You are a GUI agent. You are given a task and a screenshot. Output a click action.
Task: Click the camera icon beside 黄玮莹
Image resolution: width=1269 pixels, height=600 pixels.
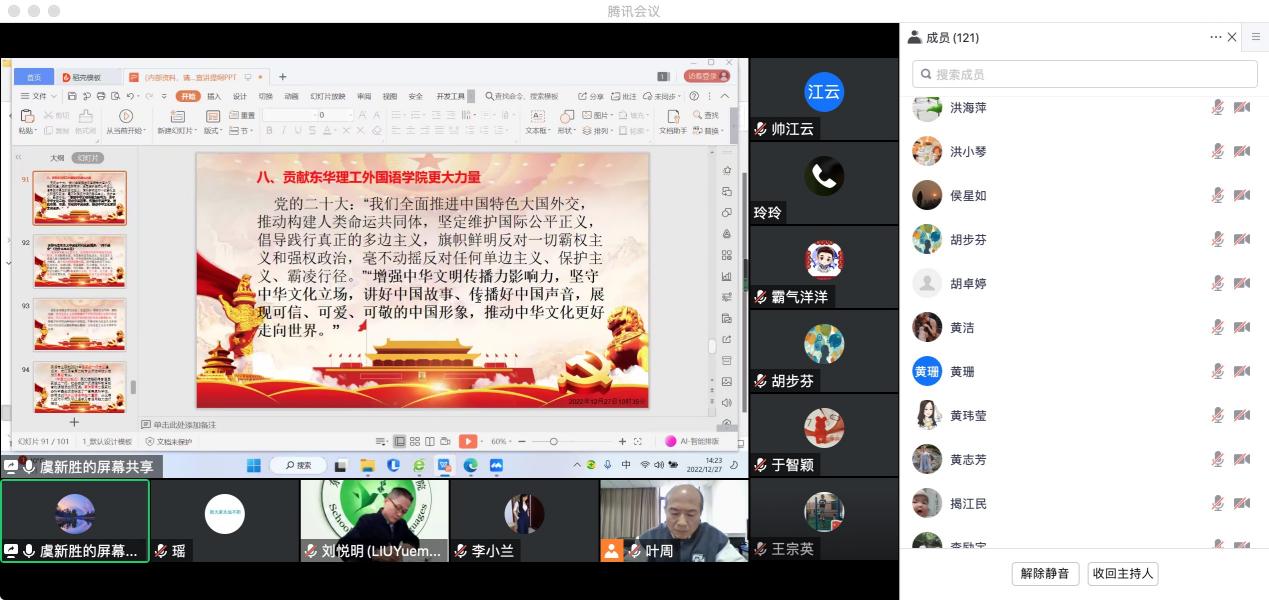[x=1241, y=415]
